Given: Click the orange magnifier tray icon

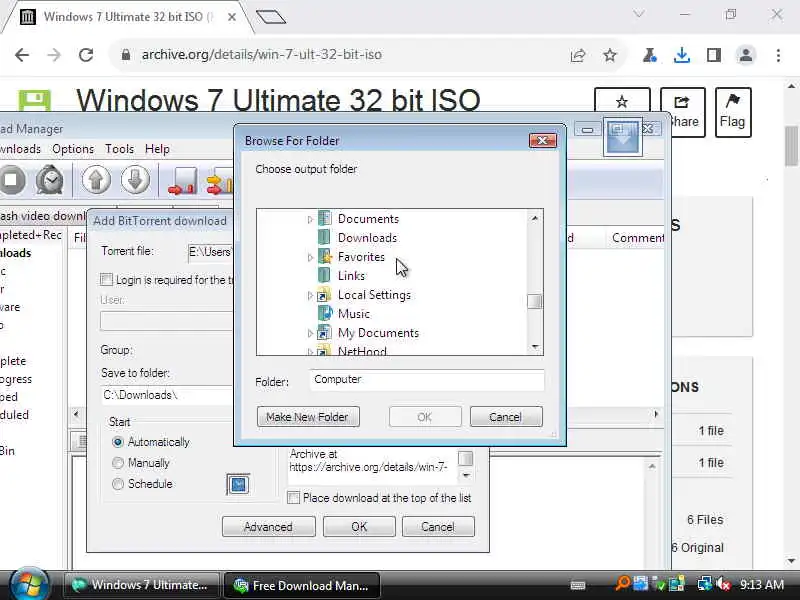Looking at the screenshot, I should click(621, 584).
